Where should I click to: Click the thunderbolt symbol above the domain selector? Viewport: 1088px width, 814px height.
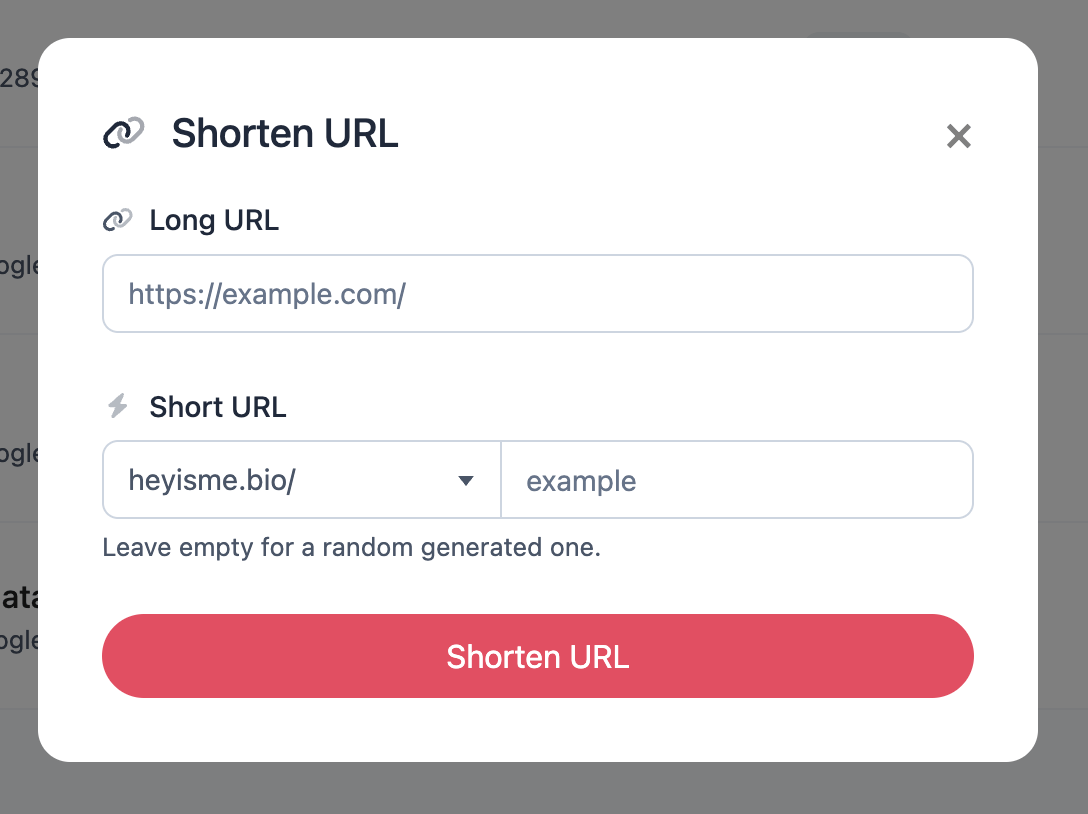[x=118, y=406]
